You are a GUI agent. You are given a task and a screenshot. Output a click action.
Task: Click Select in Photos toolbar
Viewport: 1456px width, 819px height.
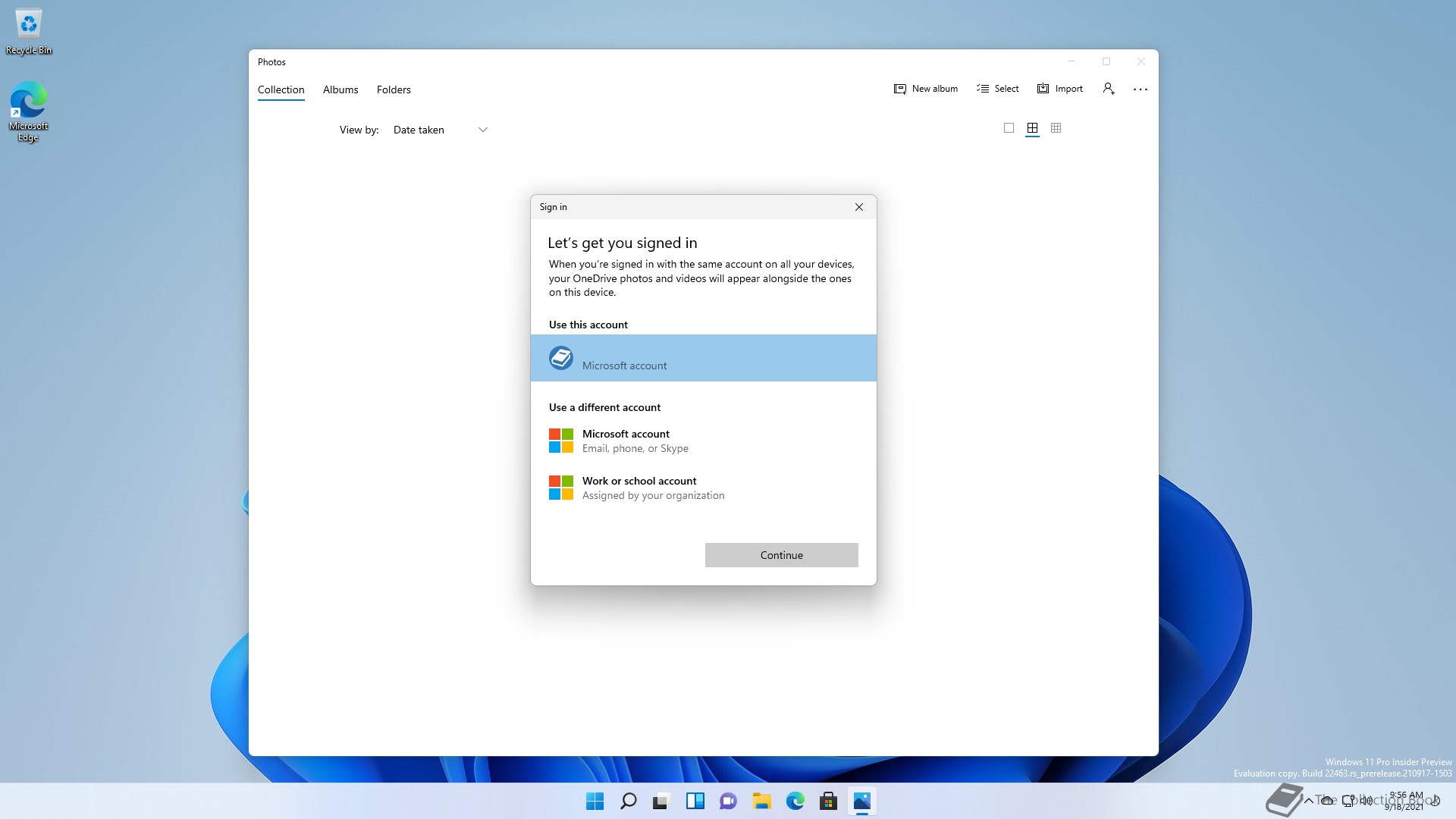coord(998,89)
